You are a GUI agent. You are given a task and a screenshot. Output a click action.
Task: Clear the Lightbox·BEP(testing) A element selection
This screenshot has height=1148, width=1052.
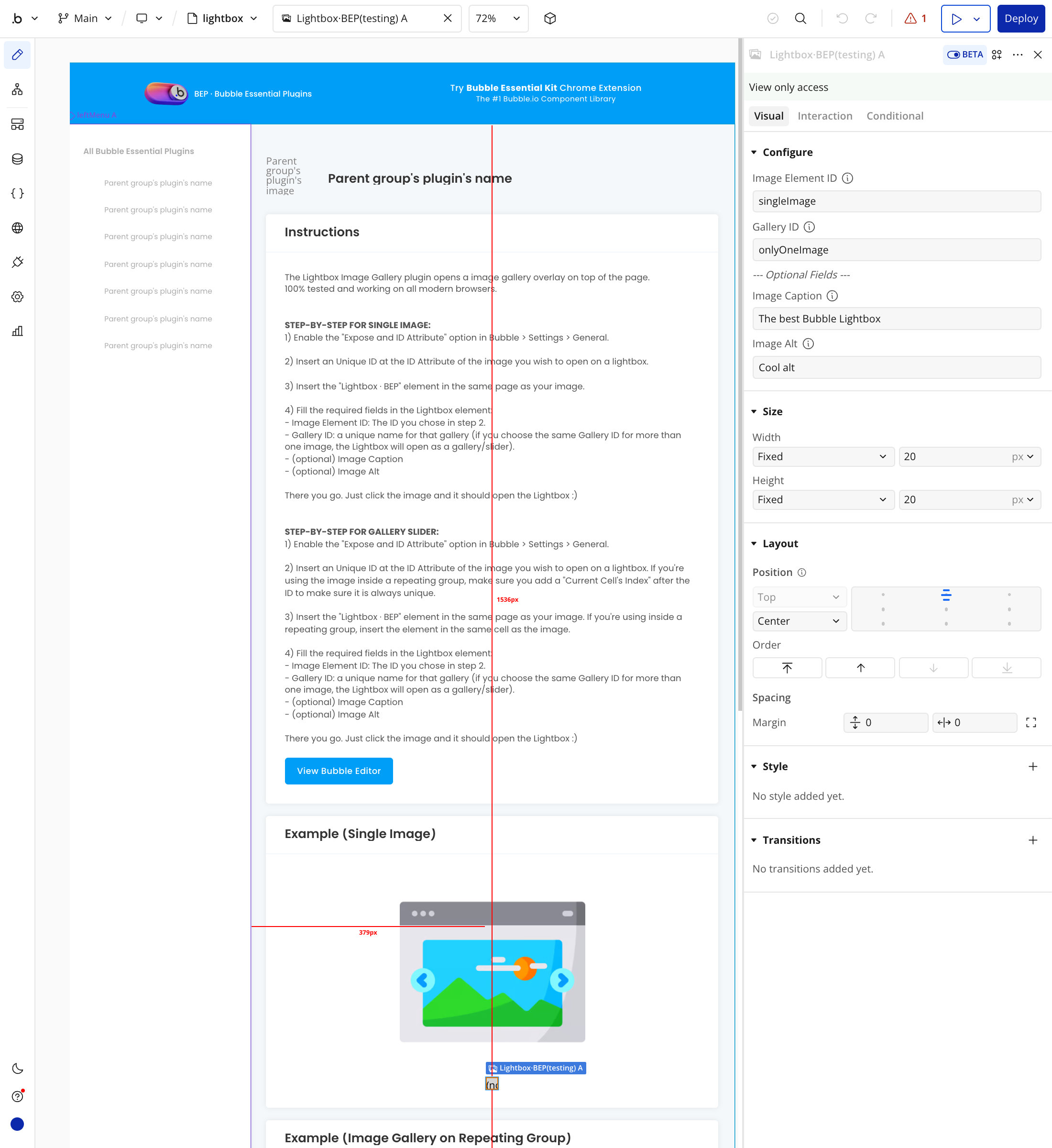tap(448, 18)
